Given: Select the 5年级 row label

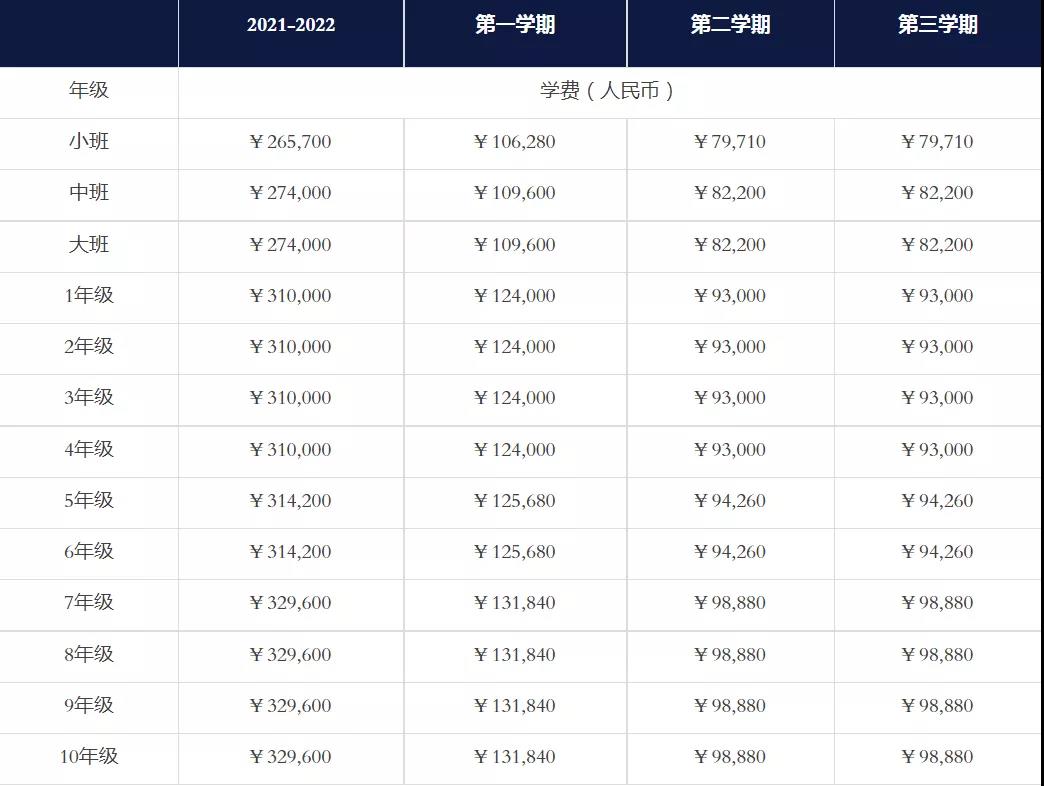Looking at the screenshot, I should (89, 501).
